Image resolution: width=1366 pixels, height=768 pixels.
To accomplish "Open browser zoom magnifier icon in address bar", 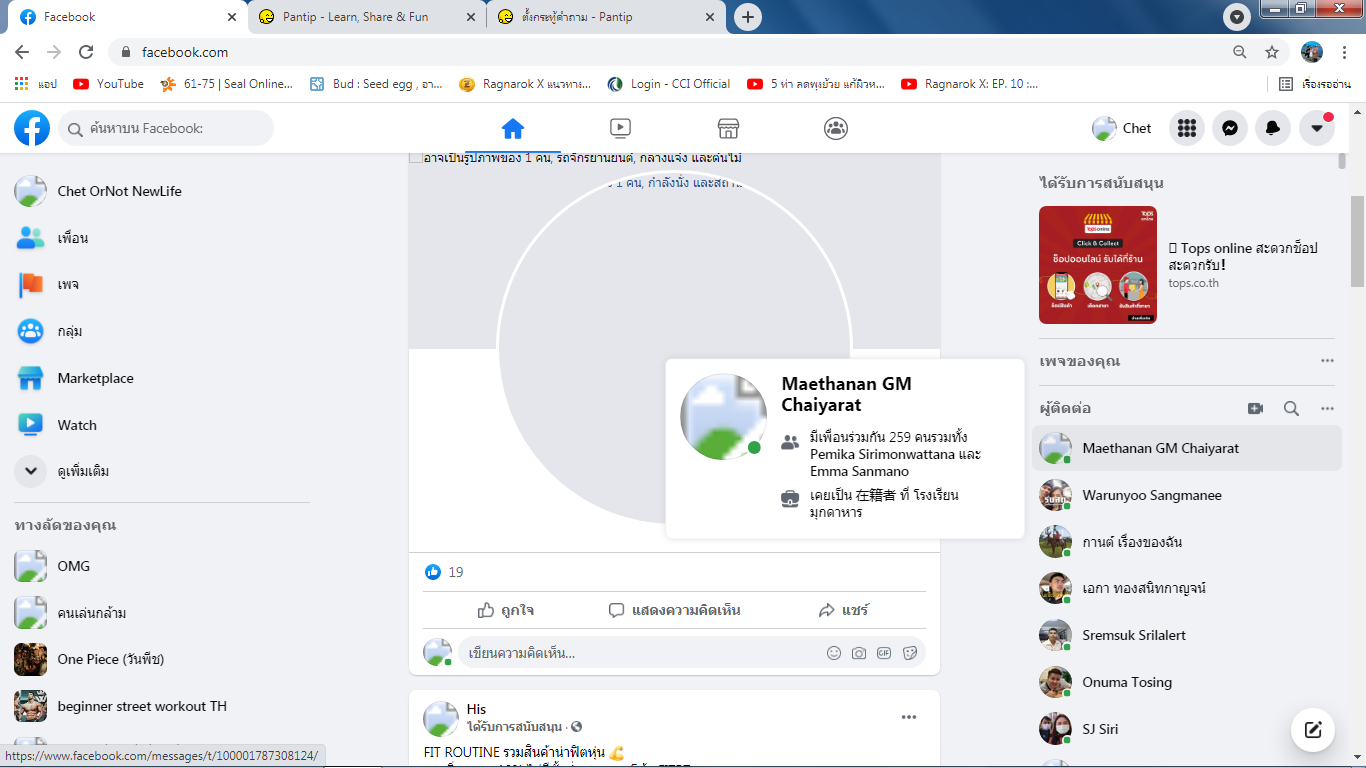I will click(x=1240, y=52).
